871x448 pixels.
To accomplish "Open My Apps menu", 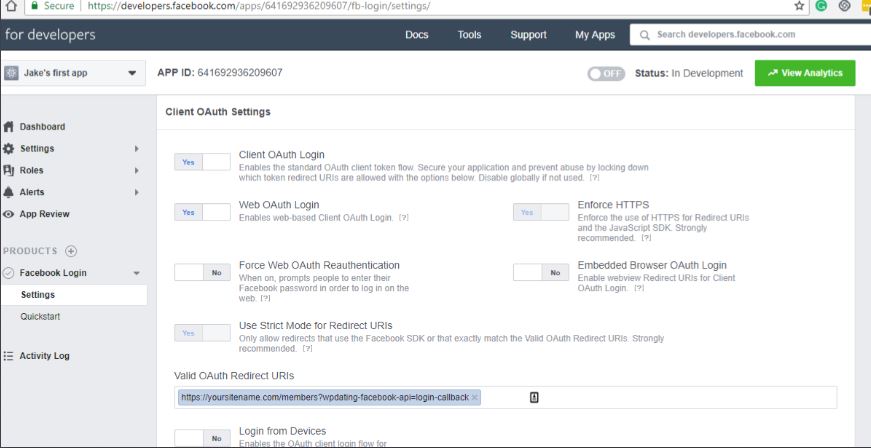I will coord(595,35).
